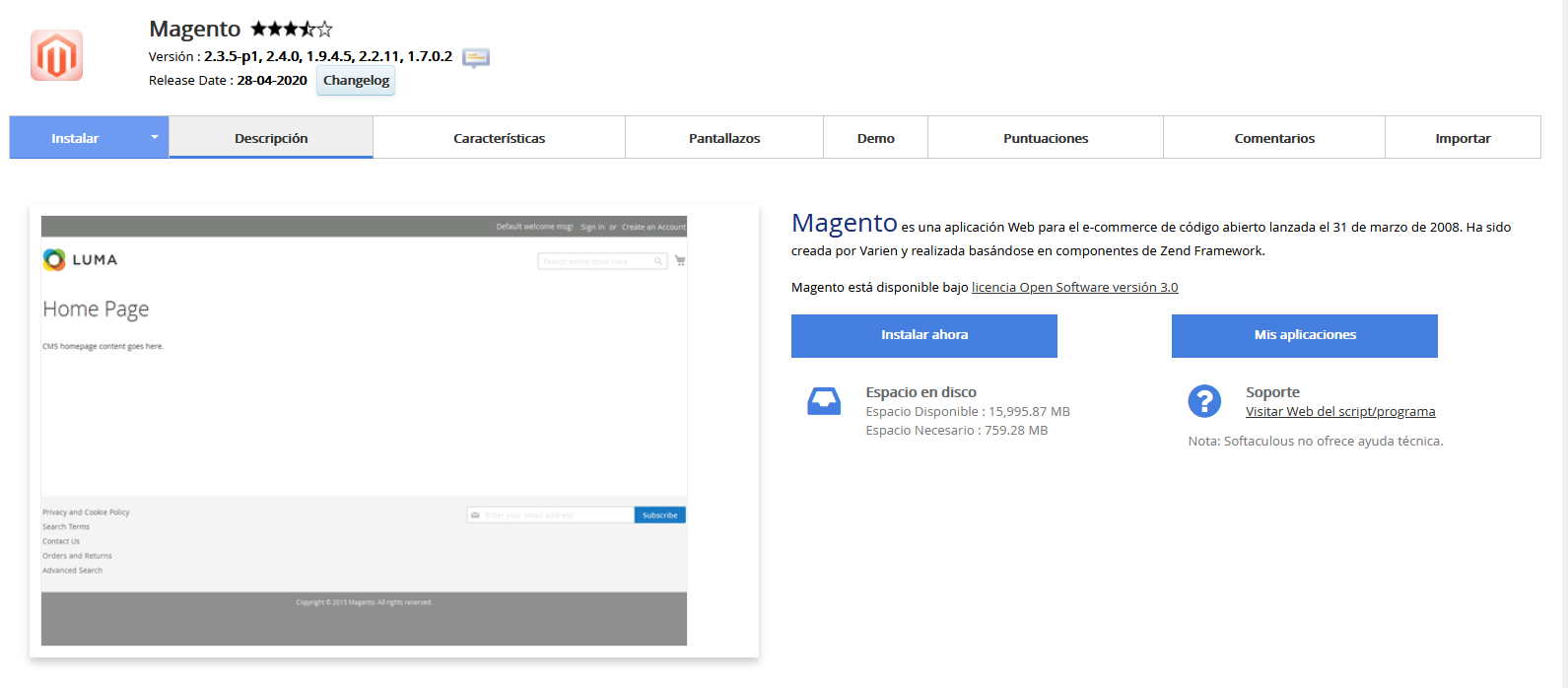1568x688 pixels.
Task: Follow the licencia Open Software versión 3.0 link
Action: point(1074,288)
